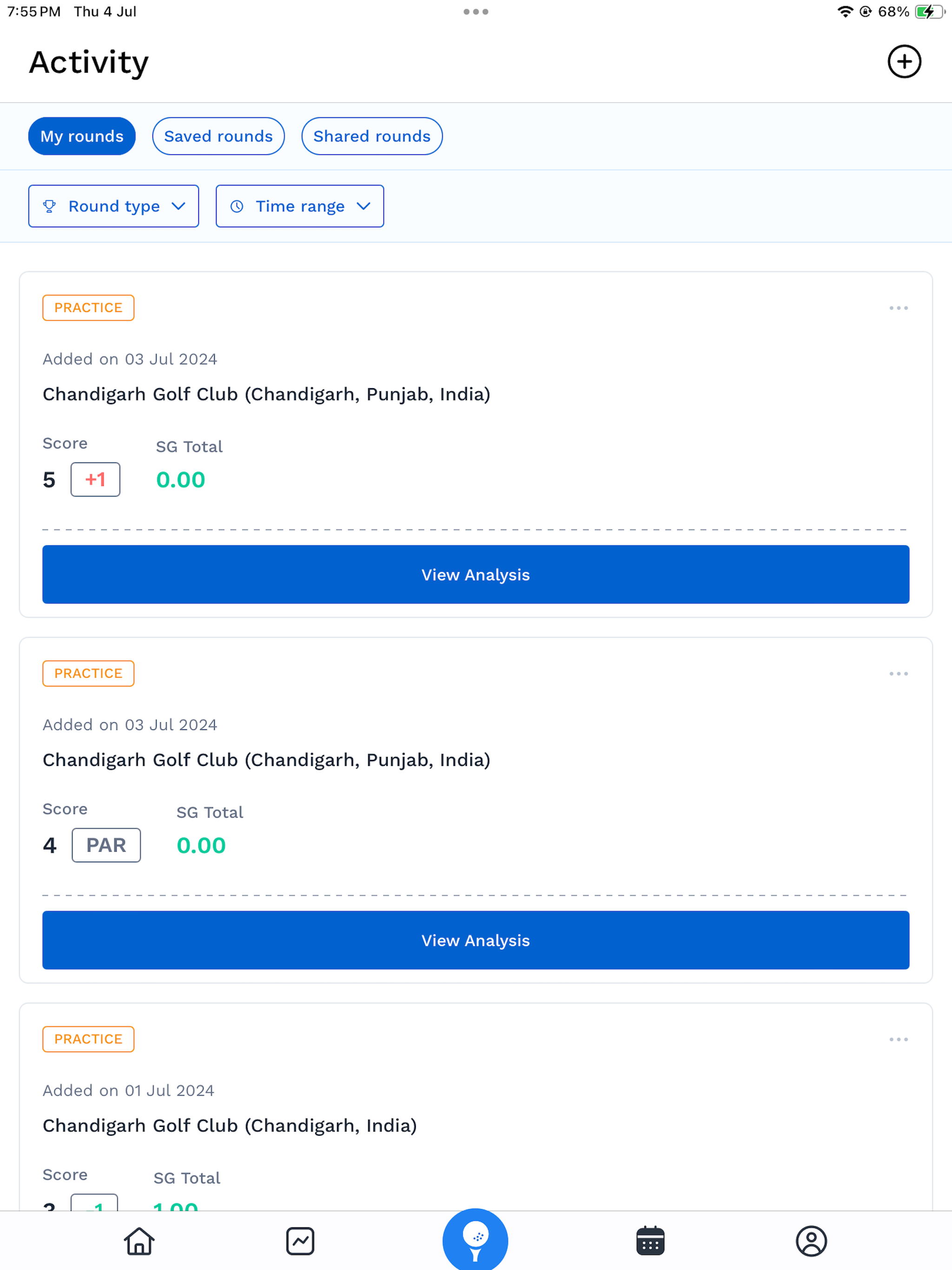Open the profile icon in bottom bar
952x1270 pixels.
(811, 1241)
